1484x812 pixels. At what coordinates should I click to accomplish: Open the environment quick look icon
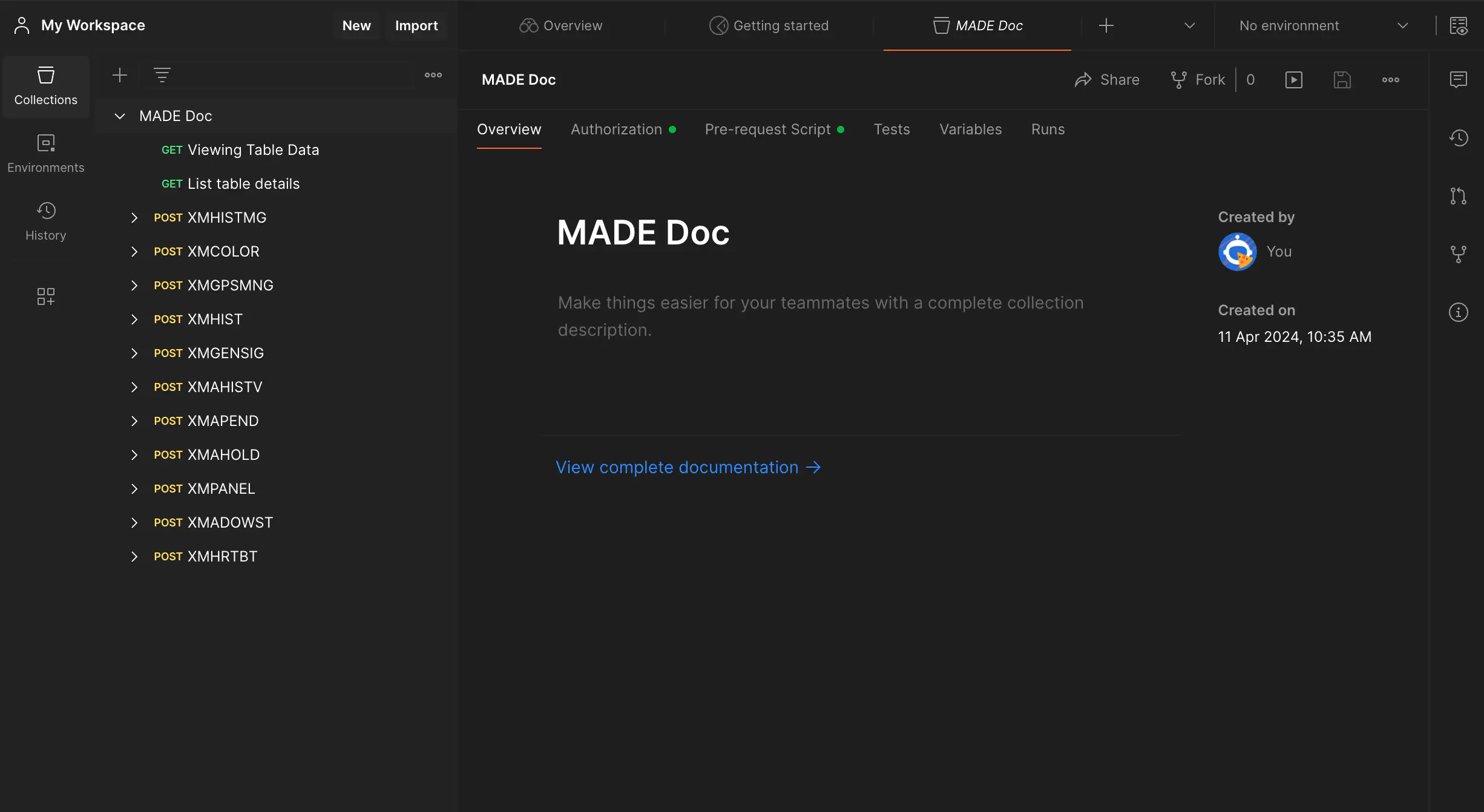tap(1459, 25)
